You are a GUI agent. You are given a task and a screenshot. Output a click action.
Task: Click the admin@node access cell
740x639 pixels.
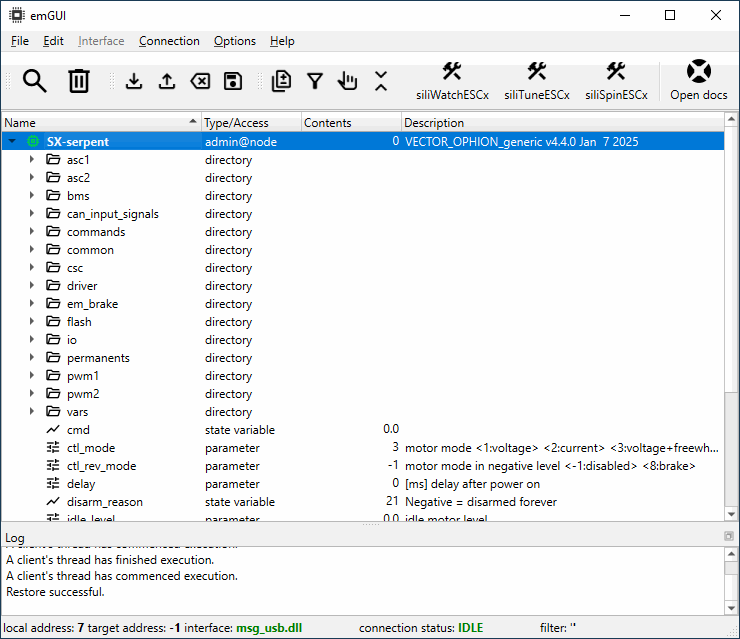[241, 142]
